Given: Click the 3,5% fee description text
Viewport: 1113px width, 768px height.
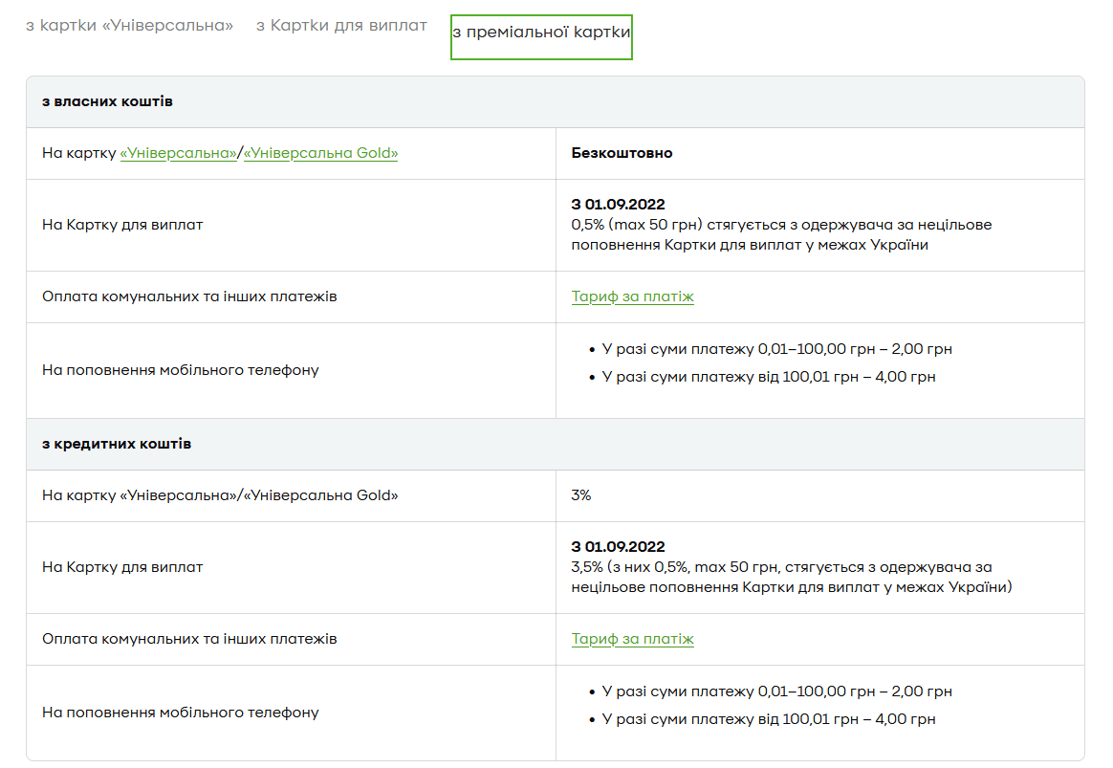Looking at the screenshot, I should point(790,577).
